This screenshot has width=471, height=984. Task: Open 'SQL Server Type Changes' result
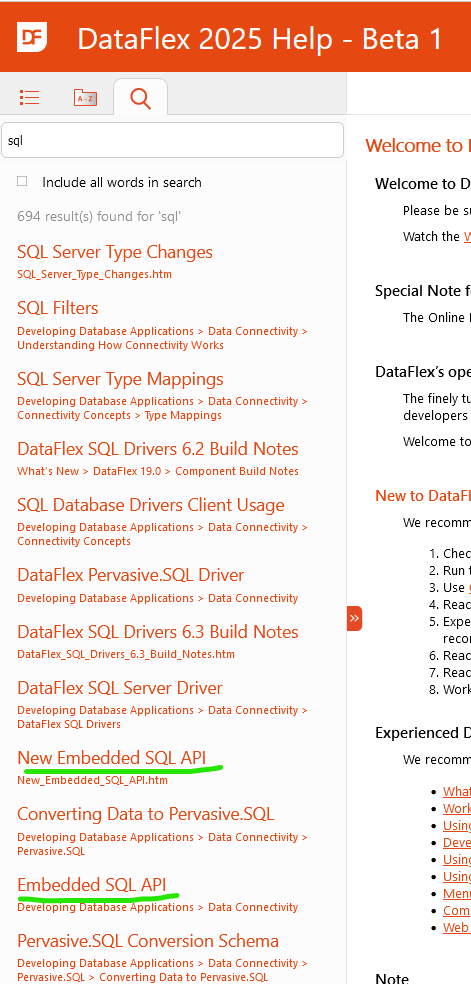tap(115, 252)
